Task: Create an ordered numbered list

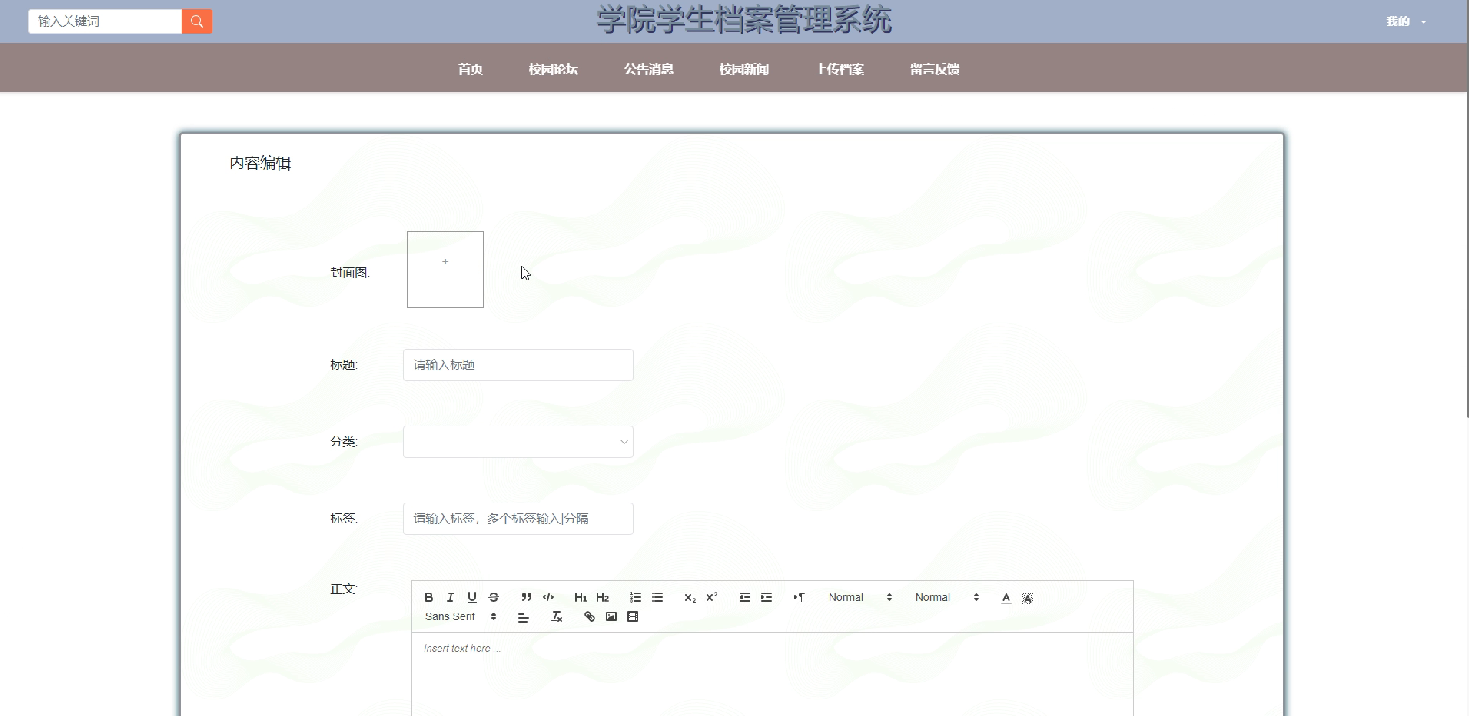Action: (635, 597)
